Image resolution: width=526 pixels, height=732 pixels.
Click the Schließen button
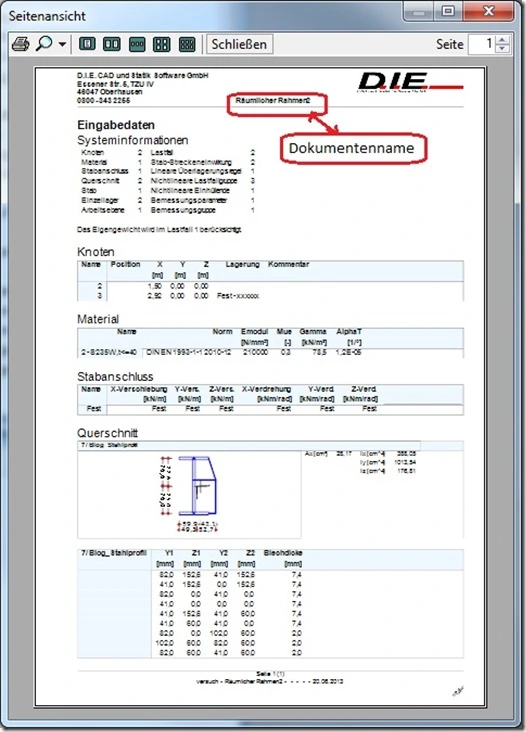(239, 44)
